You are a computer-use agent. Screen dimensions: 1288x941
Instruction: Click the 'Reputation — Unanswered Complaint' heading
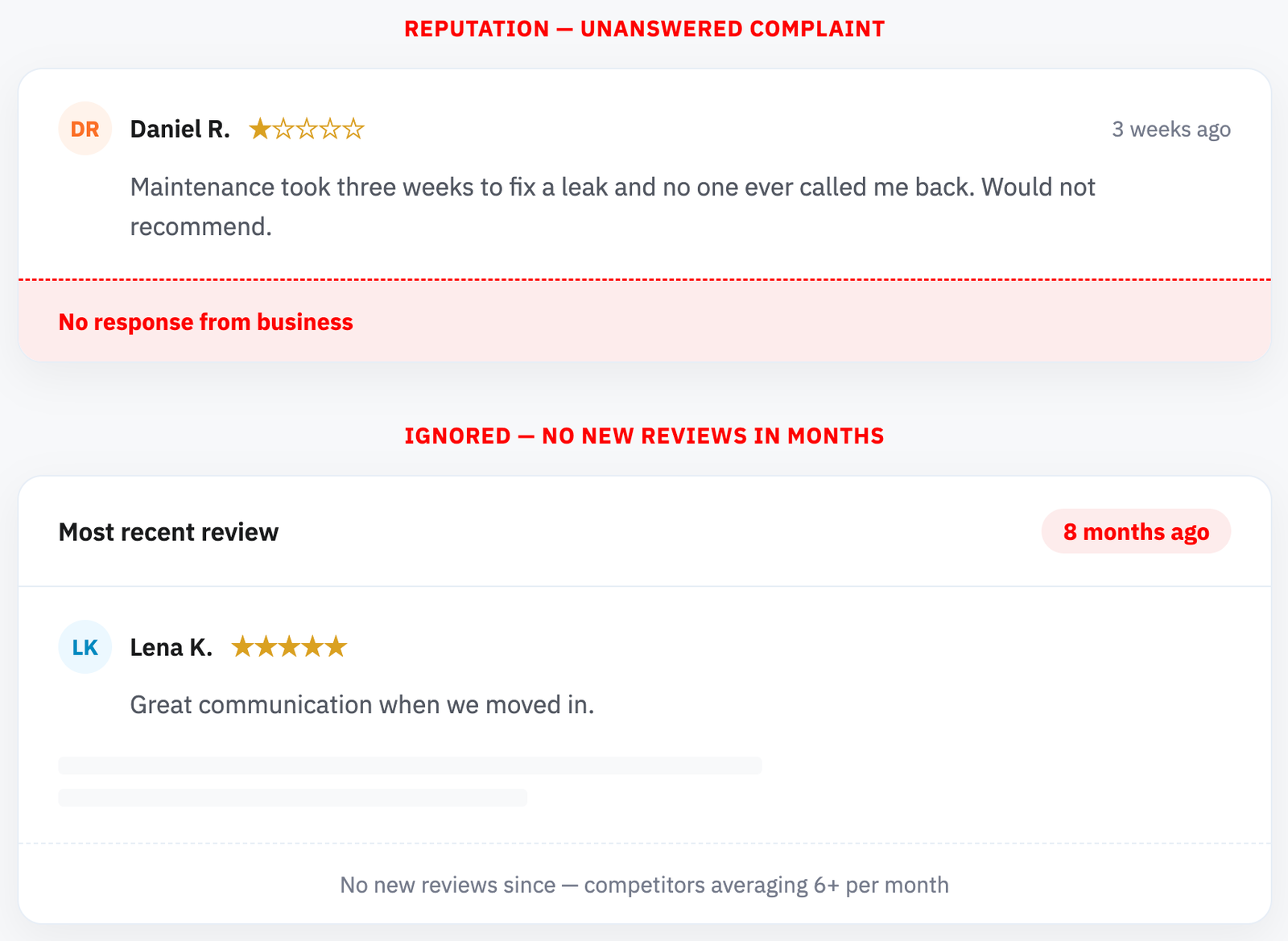[644, 29]
